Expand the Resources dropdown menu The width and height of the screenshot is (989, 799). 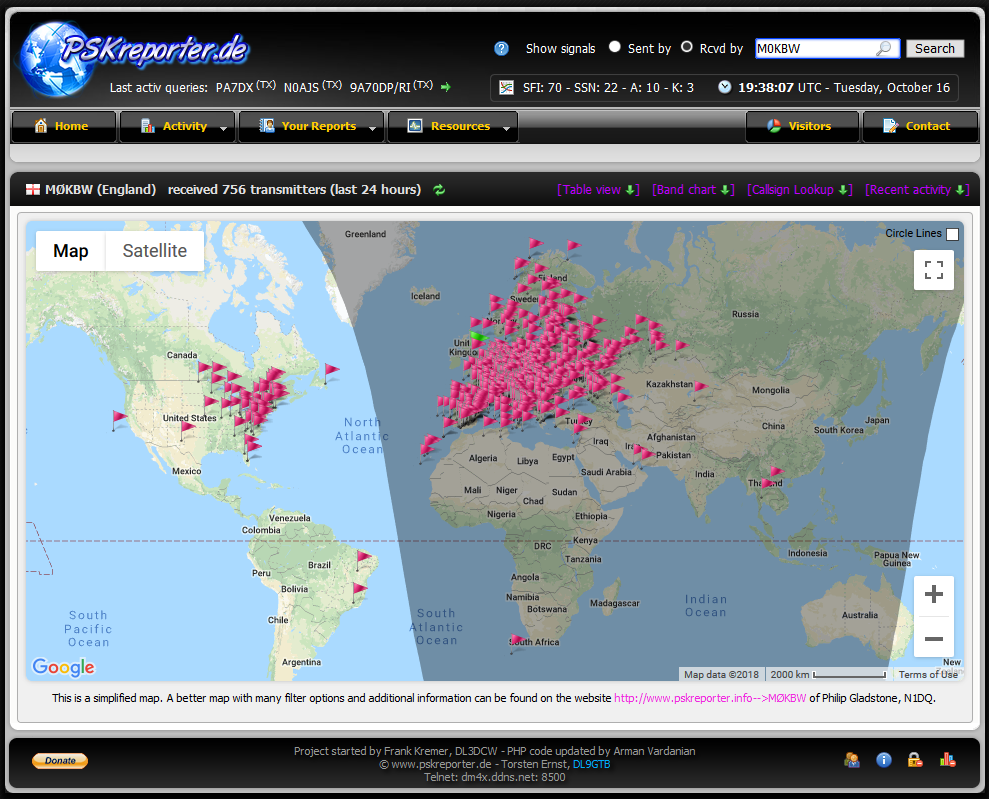tap(452, 127)
